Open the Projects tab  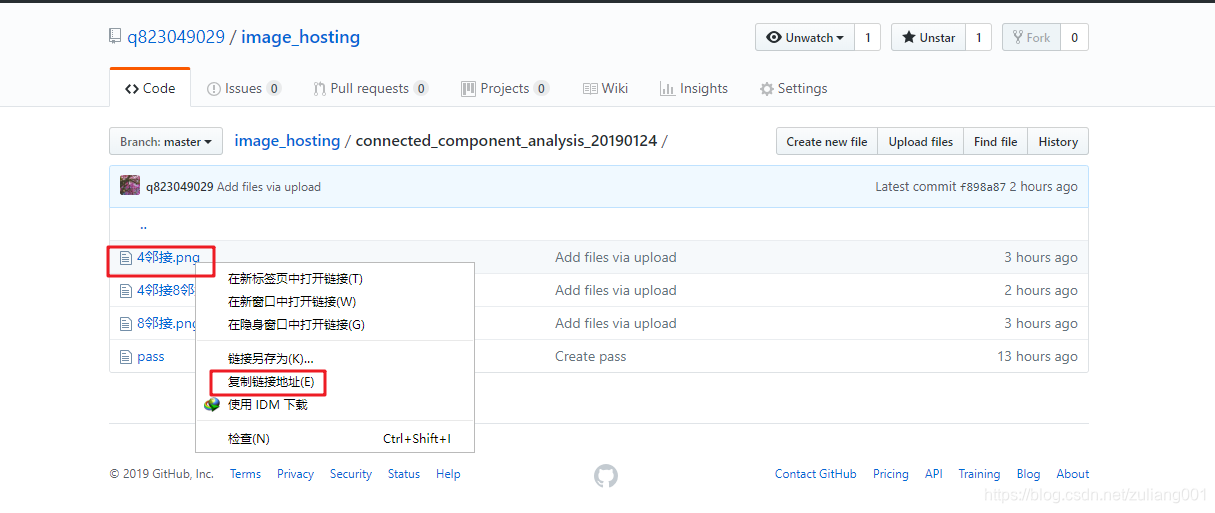504,88
